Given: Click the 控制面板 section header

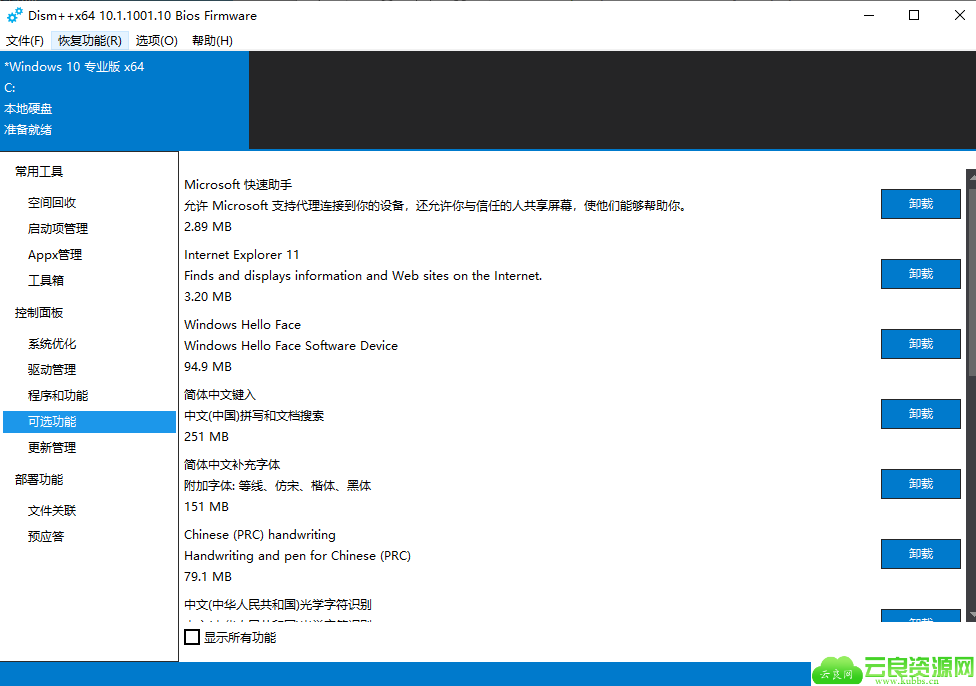Looking at the screenshot, I should pos(39,312).
